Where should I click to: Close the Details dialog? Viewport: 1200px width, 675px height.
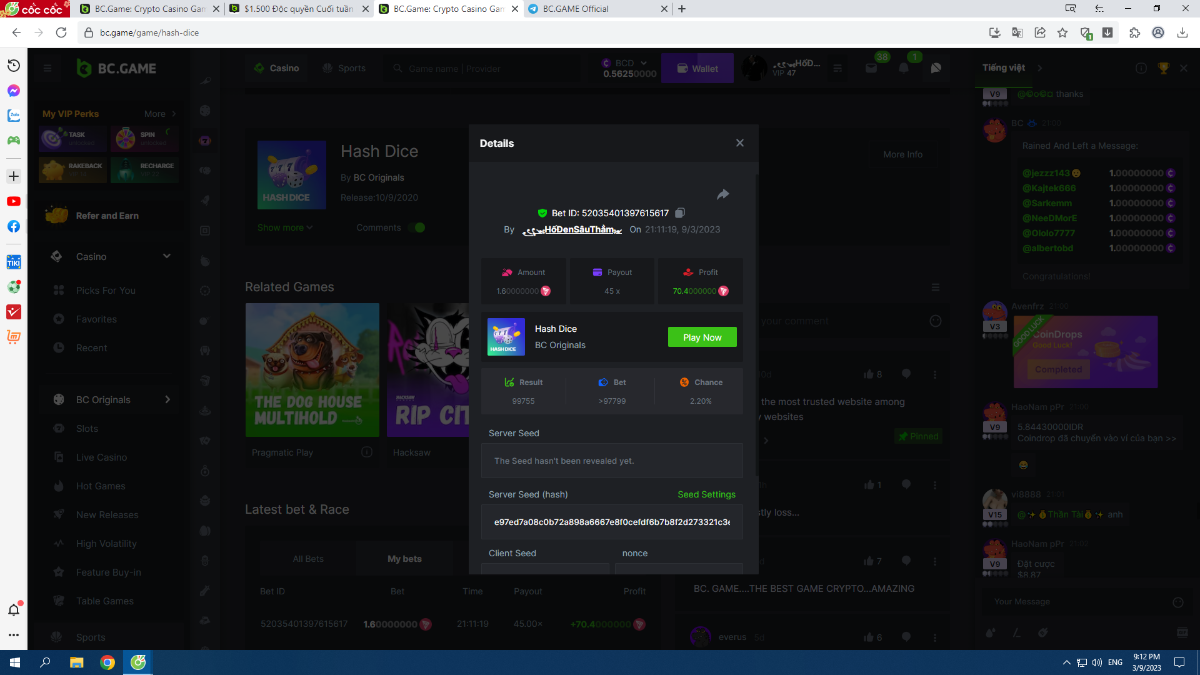740,143
